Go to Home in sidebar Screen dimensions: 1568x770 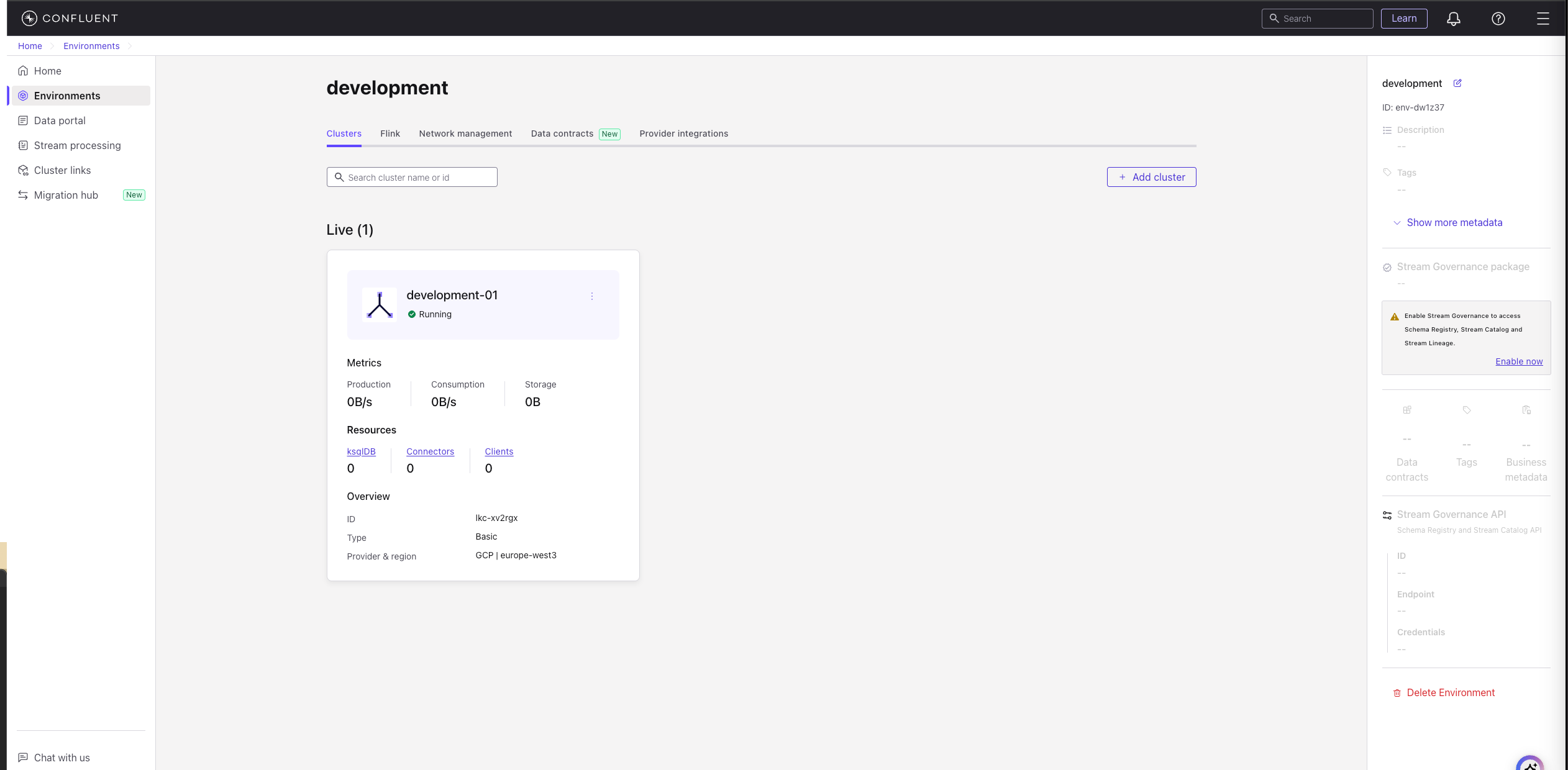point(81,71)
